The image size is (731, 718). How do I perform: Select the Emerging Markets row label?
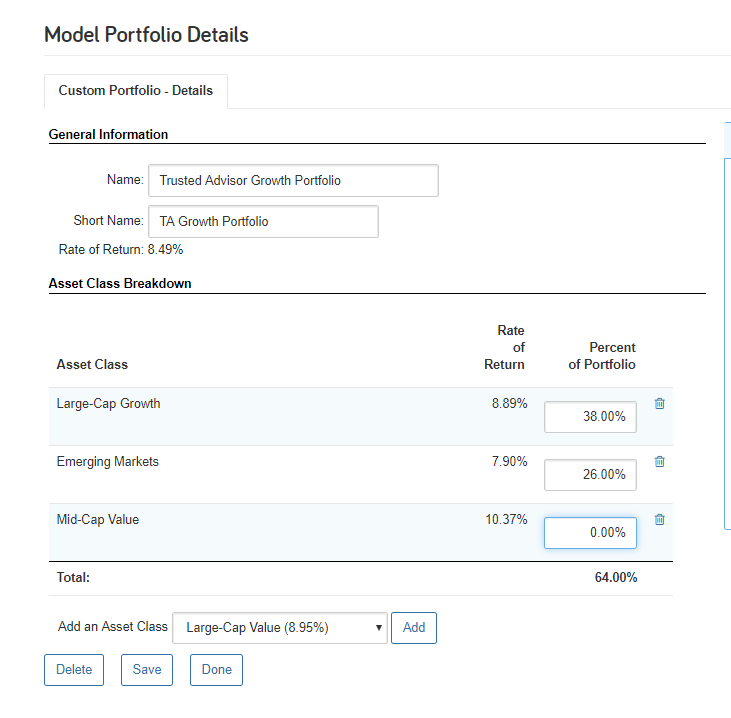pyautogui.click(x=108, y=462)
